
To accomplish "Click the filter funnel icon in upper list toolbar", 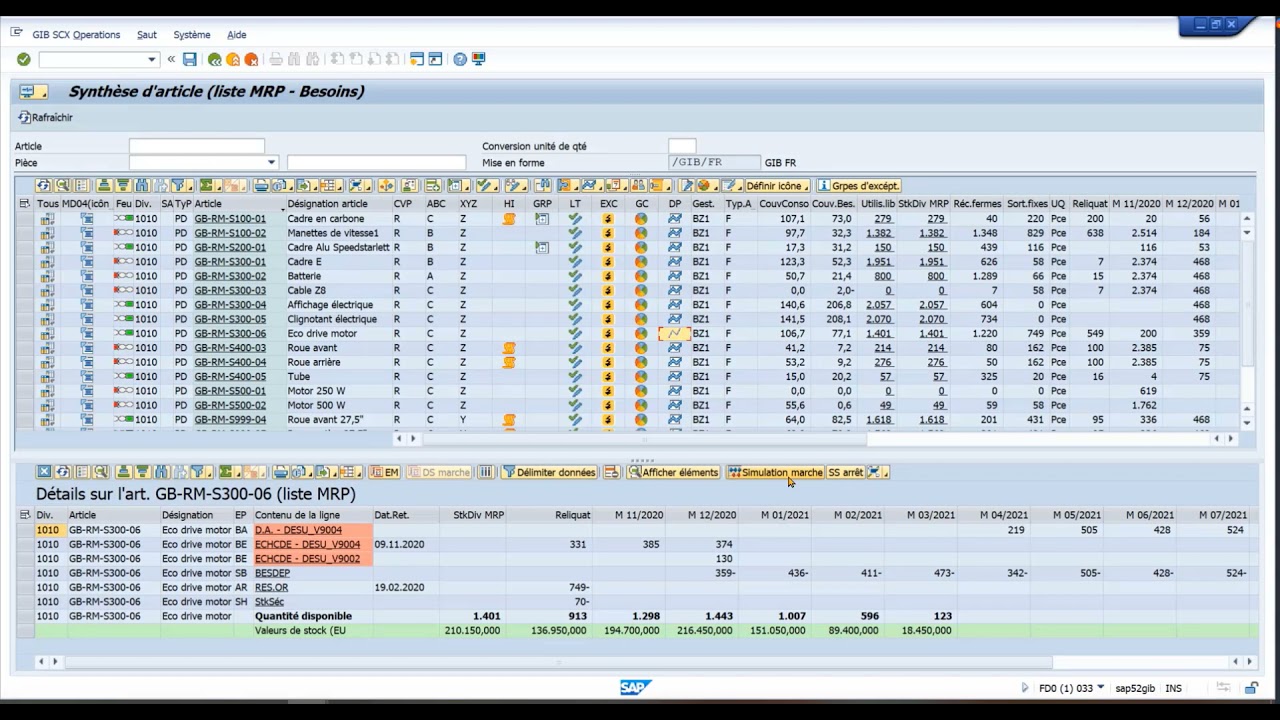I will 180,186.
